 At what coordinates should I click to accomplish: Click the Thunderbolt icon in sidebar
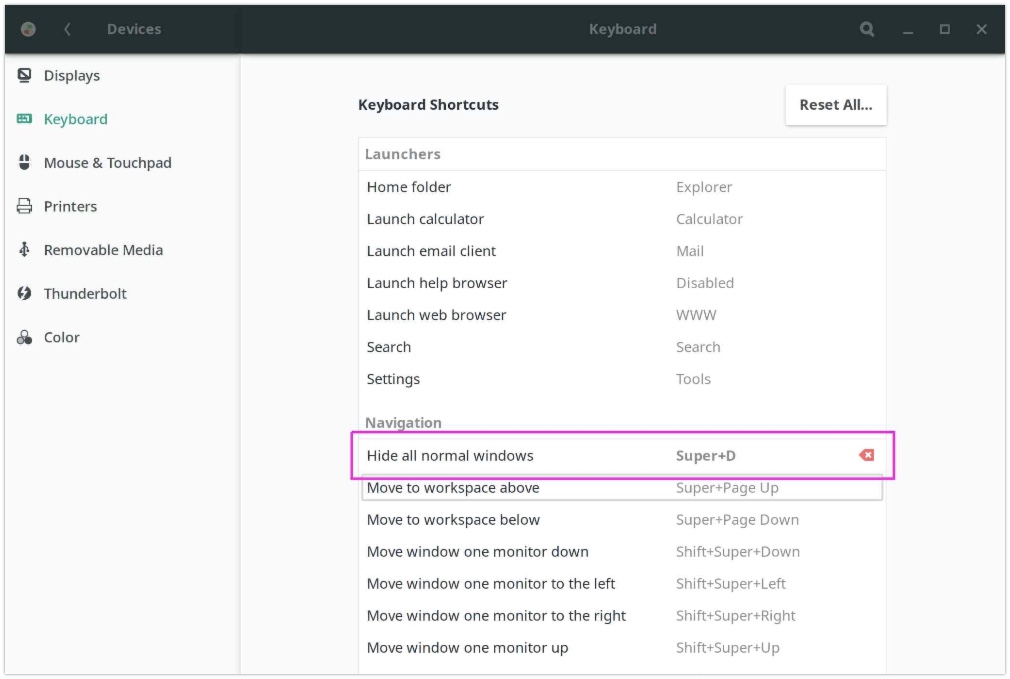point(25,294)
